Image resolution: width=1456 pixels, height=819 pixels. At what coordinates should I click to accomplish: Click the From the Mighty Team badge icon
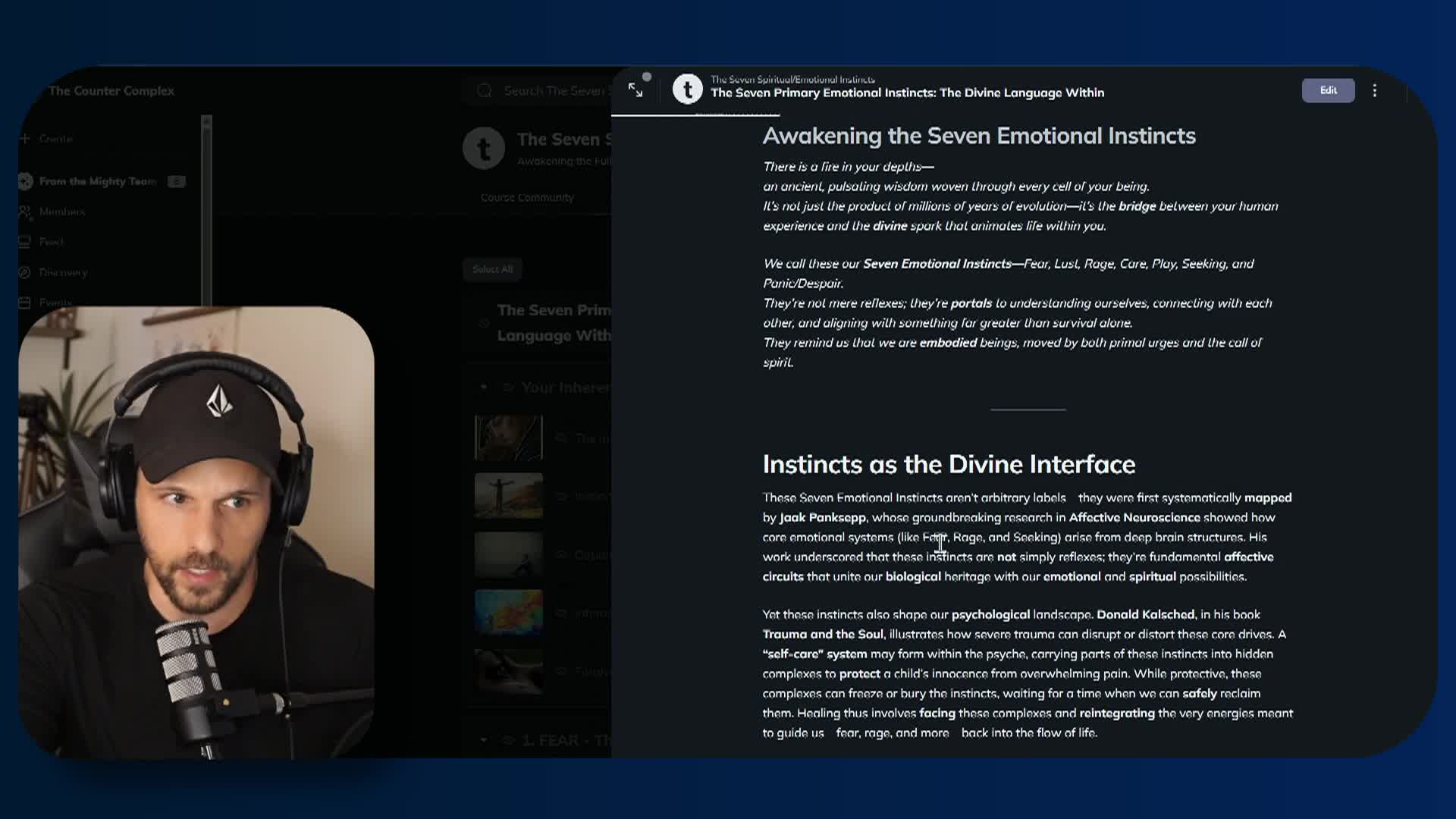pyautogui.click(x=25, y=181)
